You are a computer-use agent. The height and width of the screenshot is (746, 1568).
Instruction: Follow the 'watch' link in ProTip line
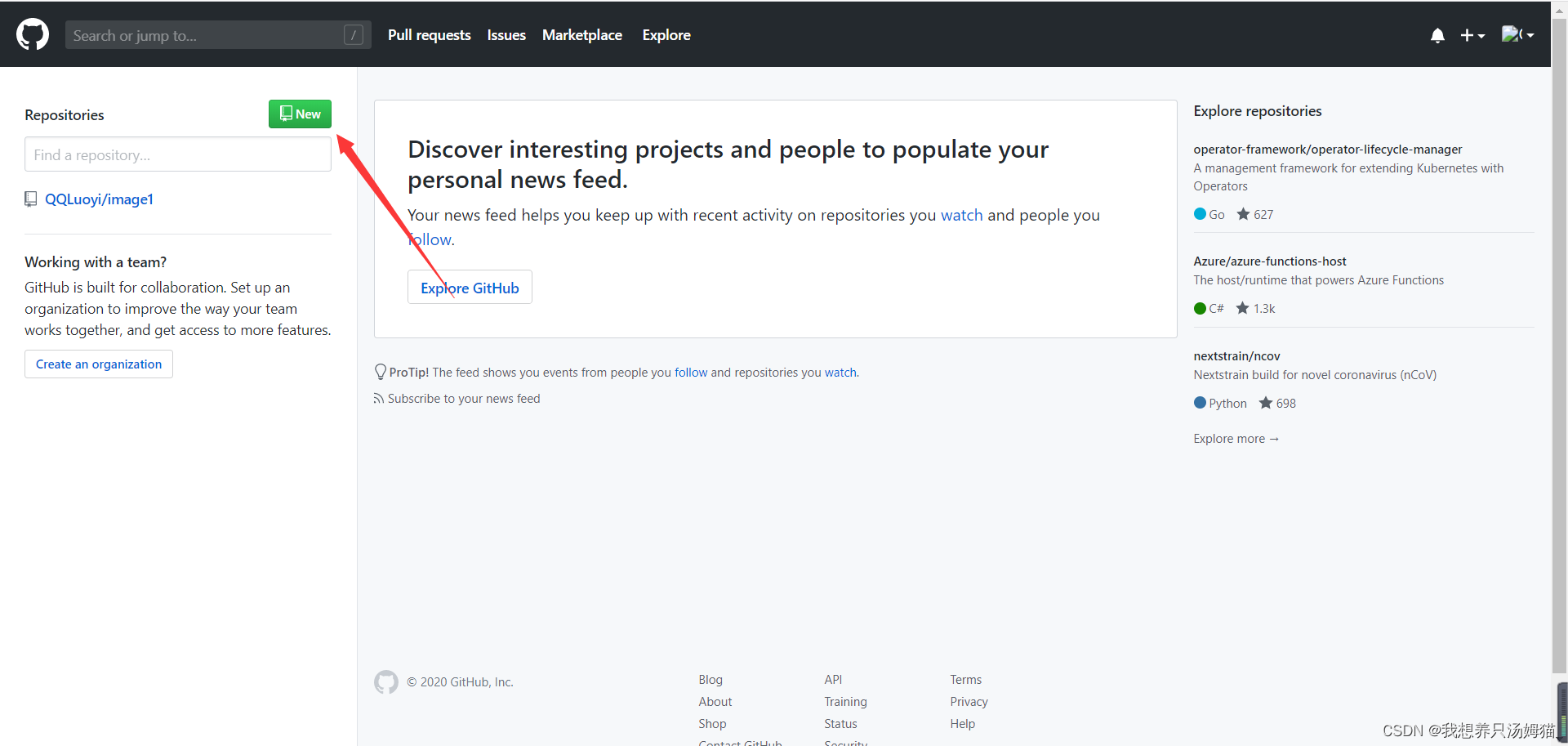[x=840, y=373]
